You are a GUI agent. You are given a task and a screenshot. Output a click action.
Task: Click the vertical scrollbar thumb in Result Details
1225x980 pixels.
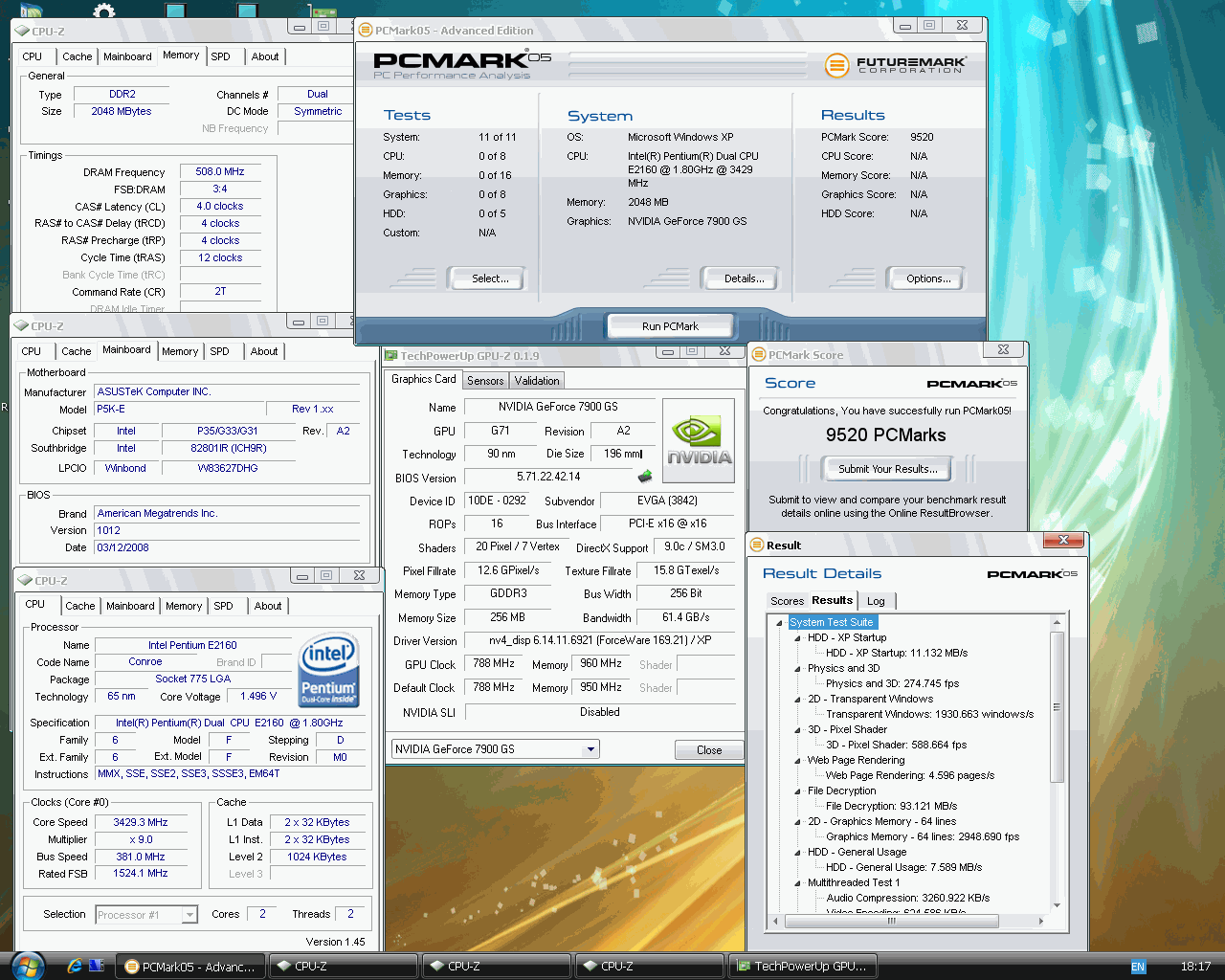(1057, 707)
